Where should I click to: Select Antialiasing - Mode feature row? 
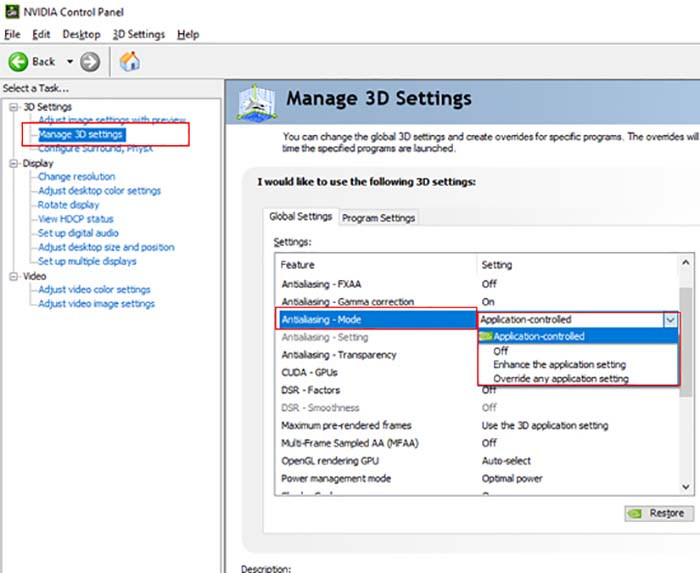(x=376, y=320)
